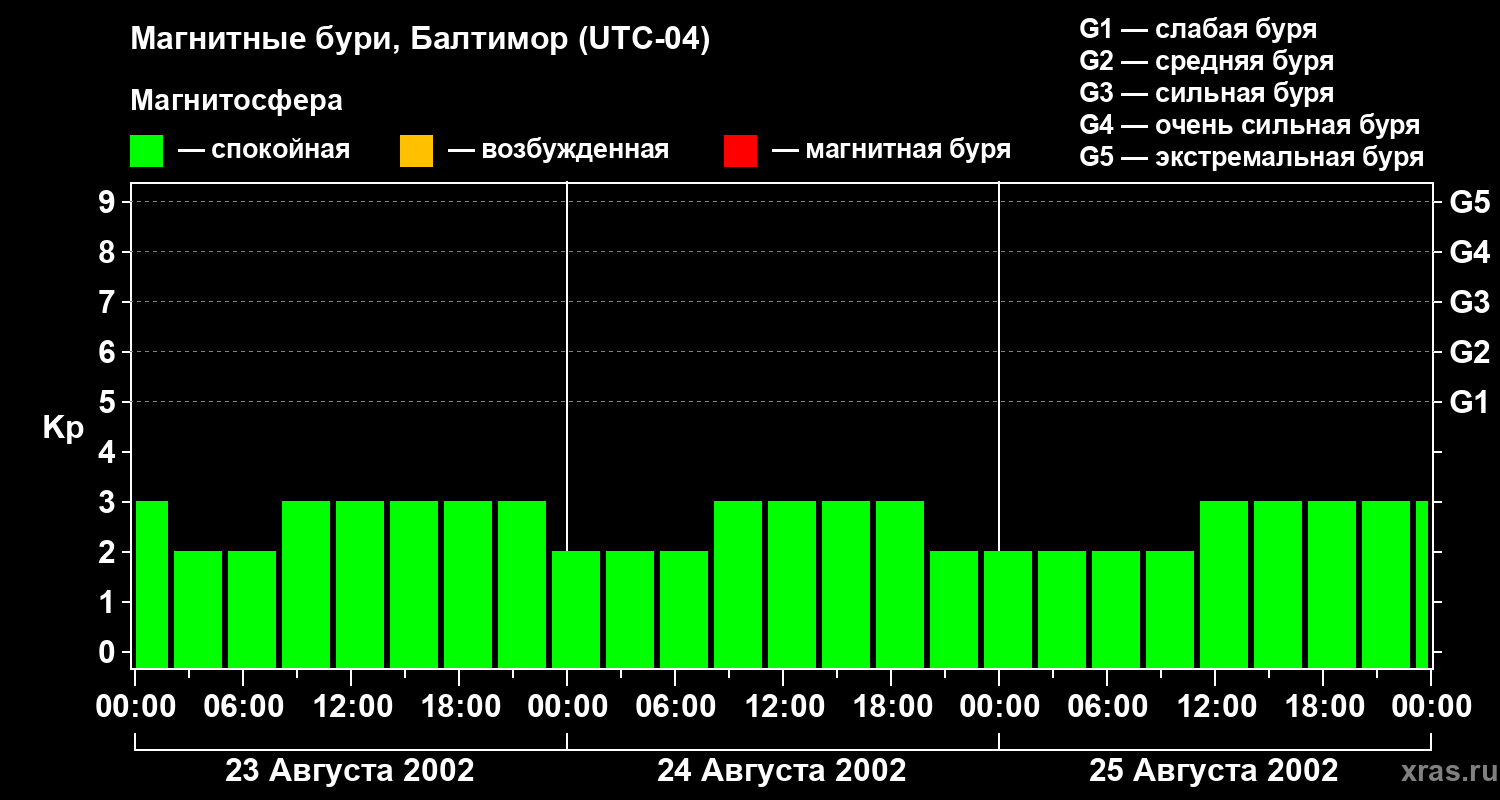Click the Kp 2 bar at 02:00–05:00 on 23 August

198,610
